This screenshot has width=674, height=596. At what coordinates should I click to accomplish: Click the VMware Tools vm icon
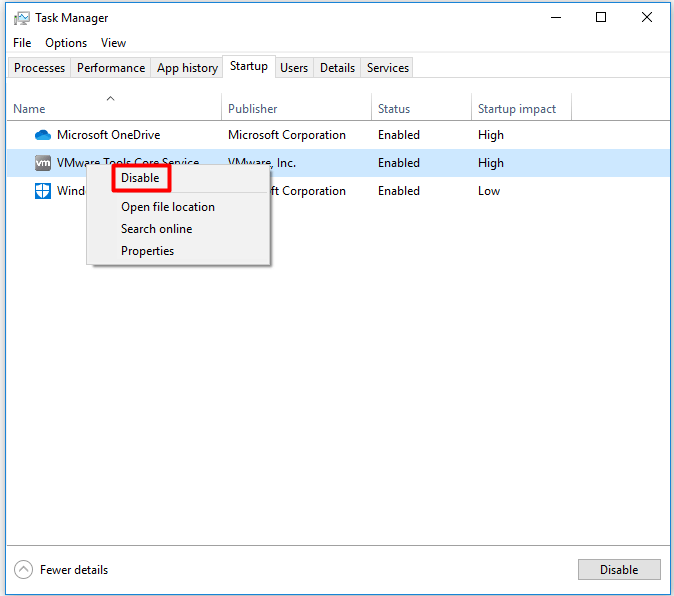point(43,163)
